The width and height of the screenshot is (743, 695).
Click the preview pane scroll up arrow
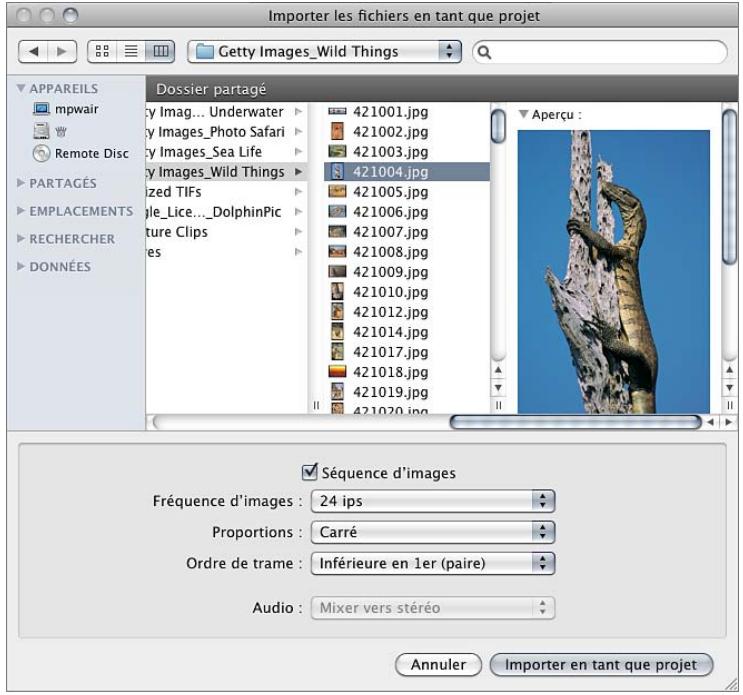click(x=729, y=370)
